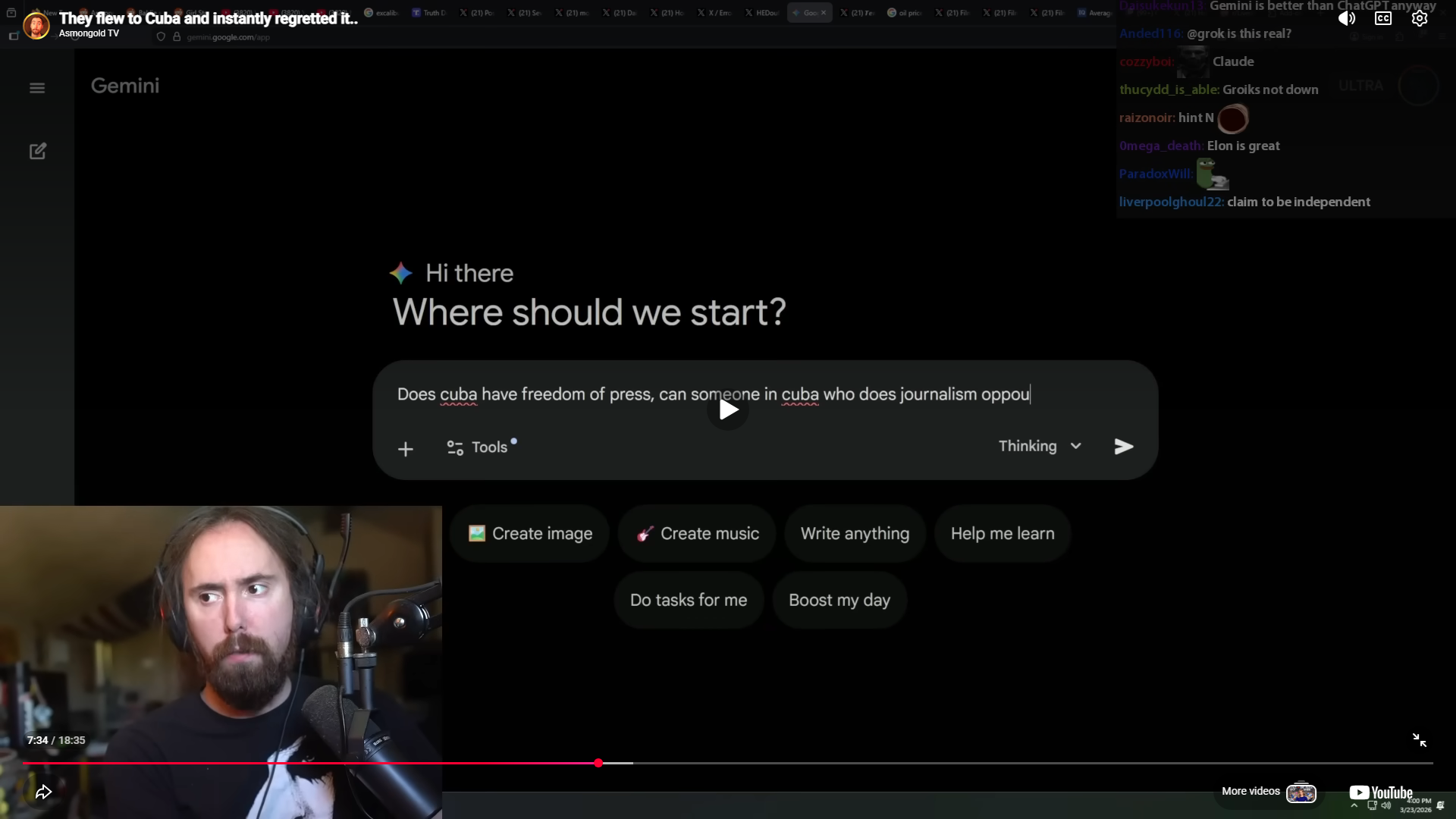
Task: Click the red video progress scrubber
Action: (x=598, y=763)
